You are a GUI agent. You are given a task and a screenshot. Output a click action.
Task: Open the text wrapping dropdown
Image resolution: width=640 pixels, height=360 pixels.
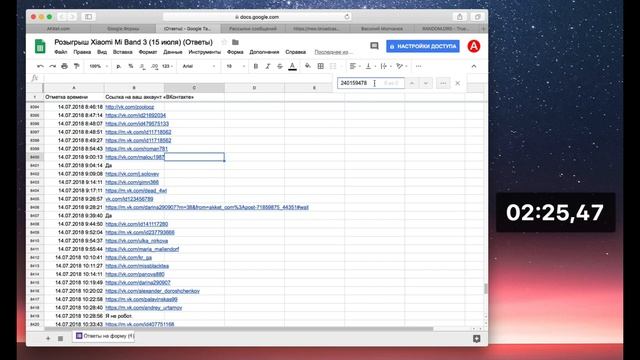386,66
